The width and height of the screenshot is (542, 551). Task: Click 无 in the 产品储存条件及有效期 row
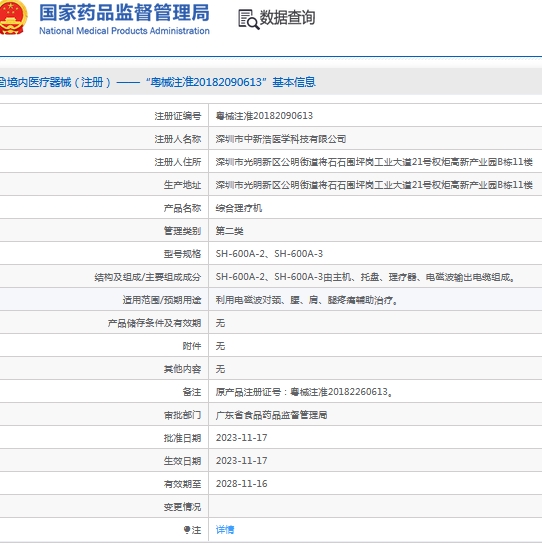coord(220,323)
